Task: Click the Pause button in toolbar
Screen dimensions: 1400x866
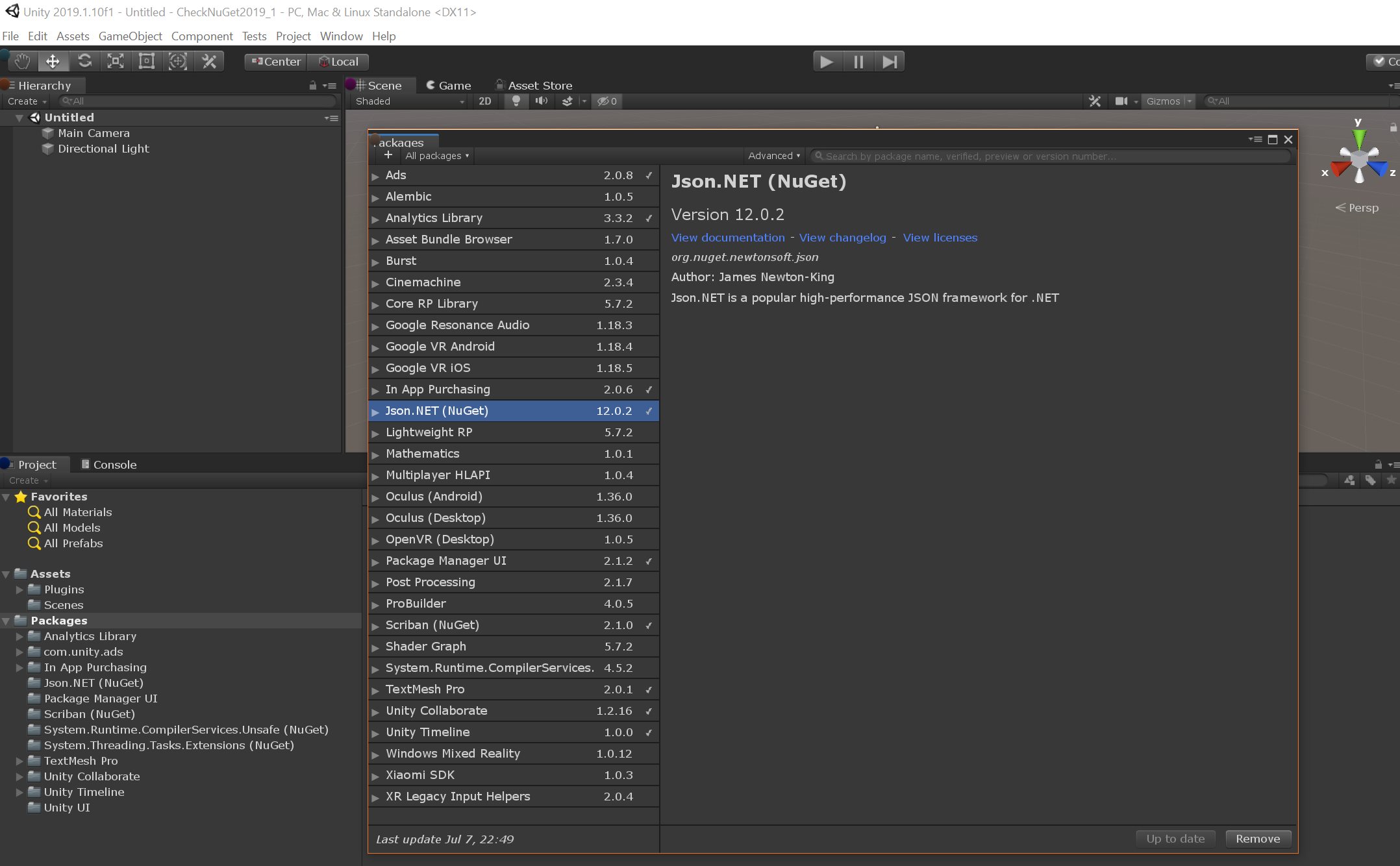Action: pyautogui.click(x=858, y=61)
